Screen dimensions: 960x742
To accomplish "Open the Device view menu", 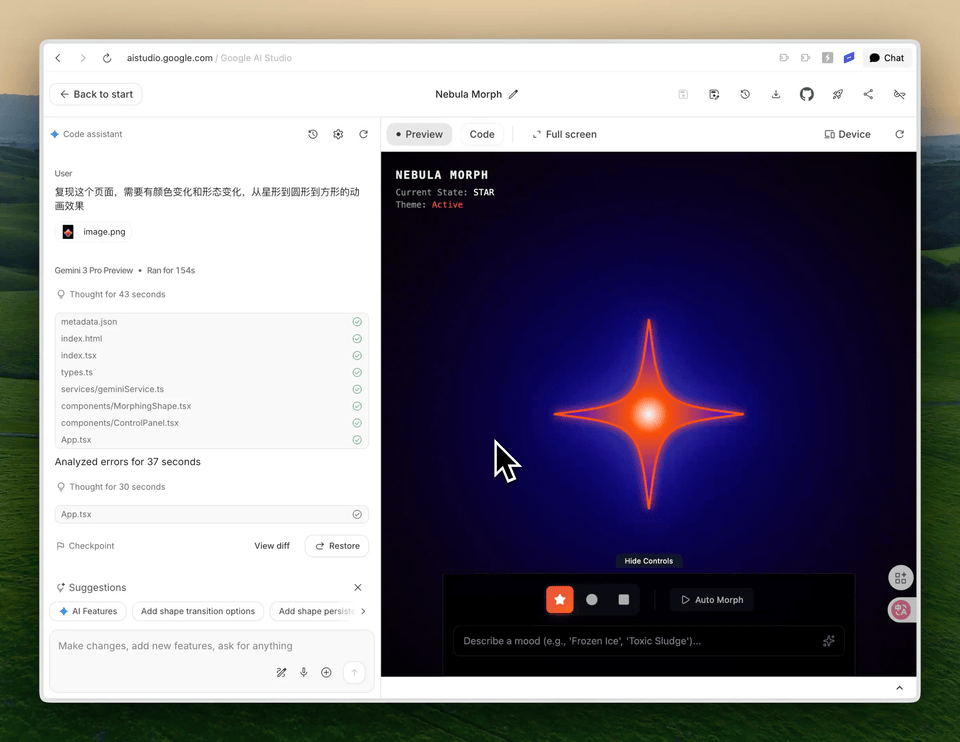I will point(846,133).
